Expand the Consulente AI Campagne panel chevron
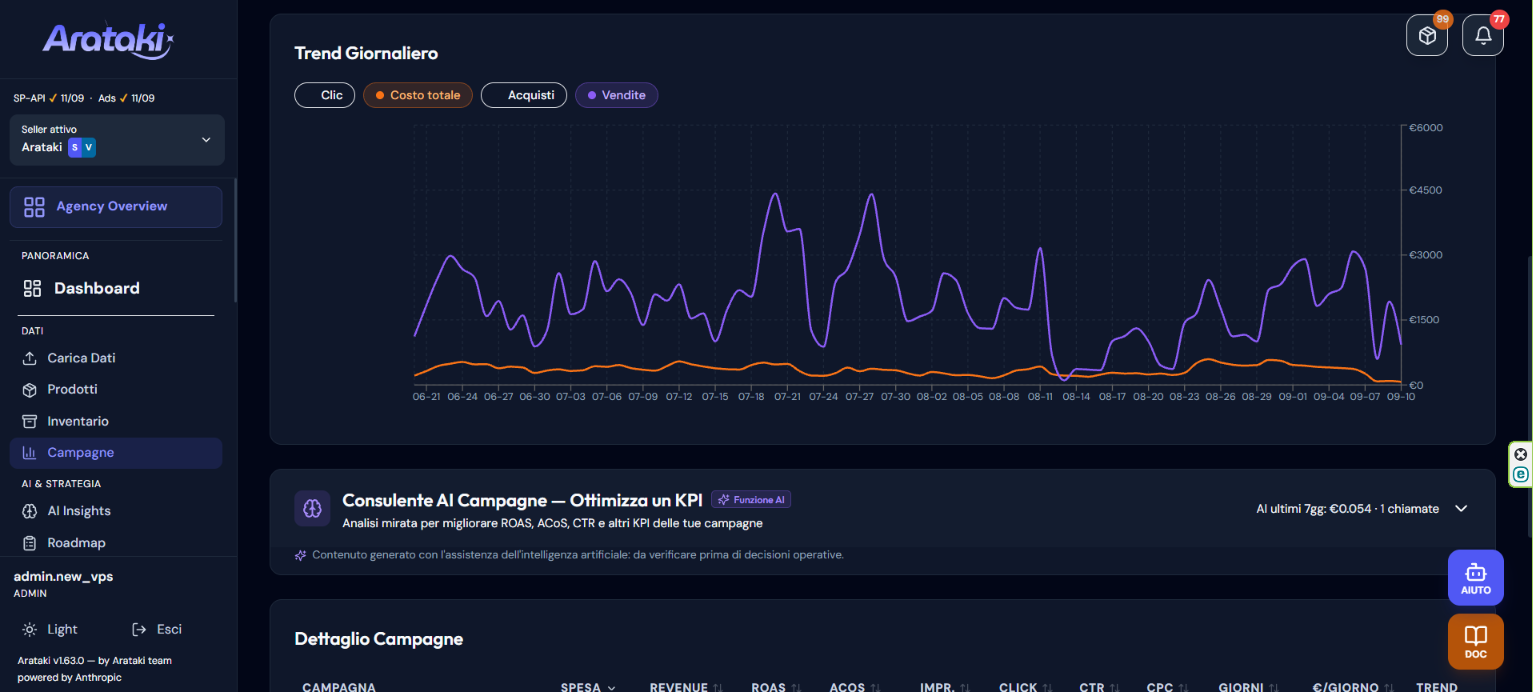 pos(1461,508)
